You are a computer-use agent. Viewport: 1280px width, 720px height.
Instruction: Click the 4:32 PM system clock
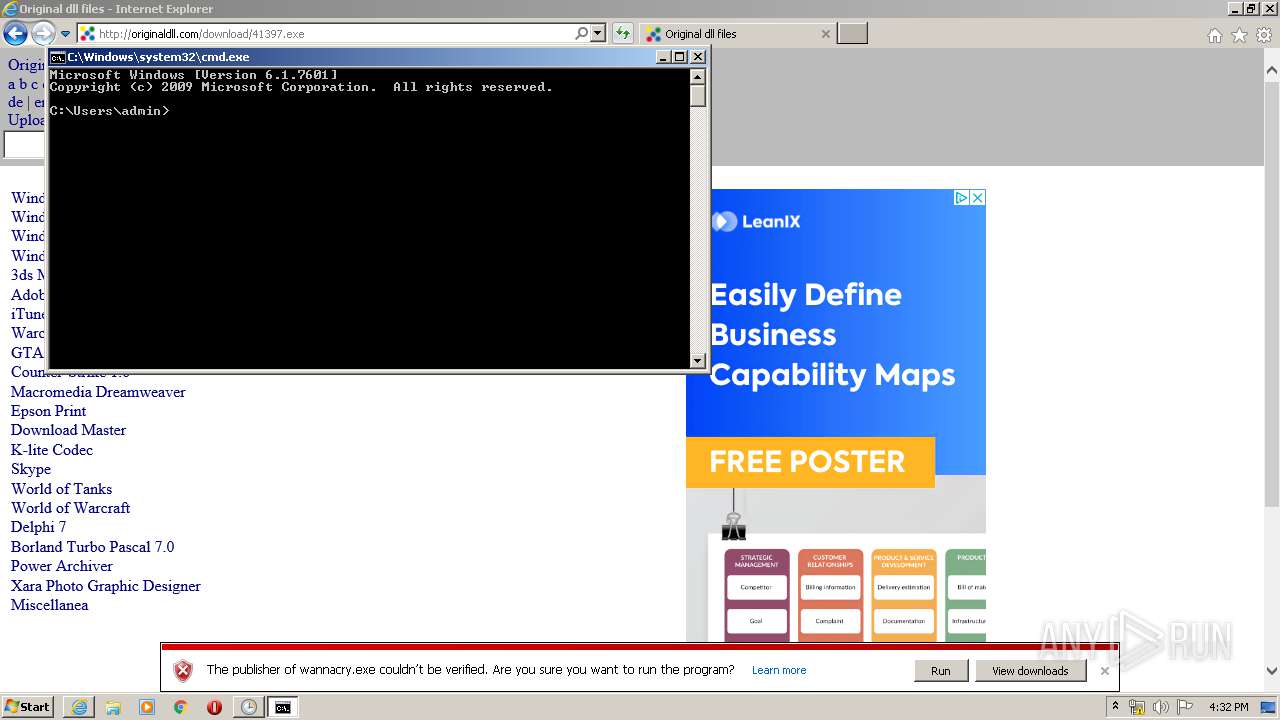[x=1229, y=707]
